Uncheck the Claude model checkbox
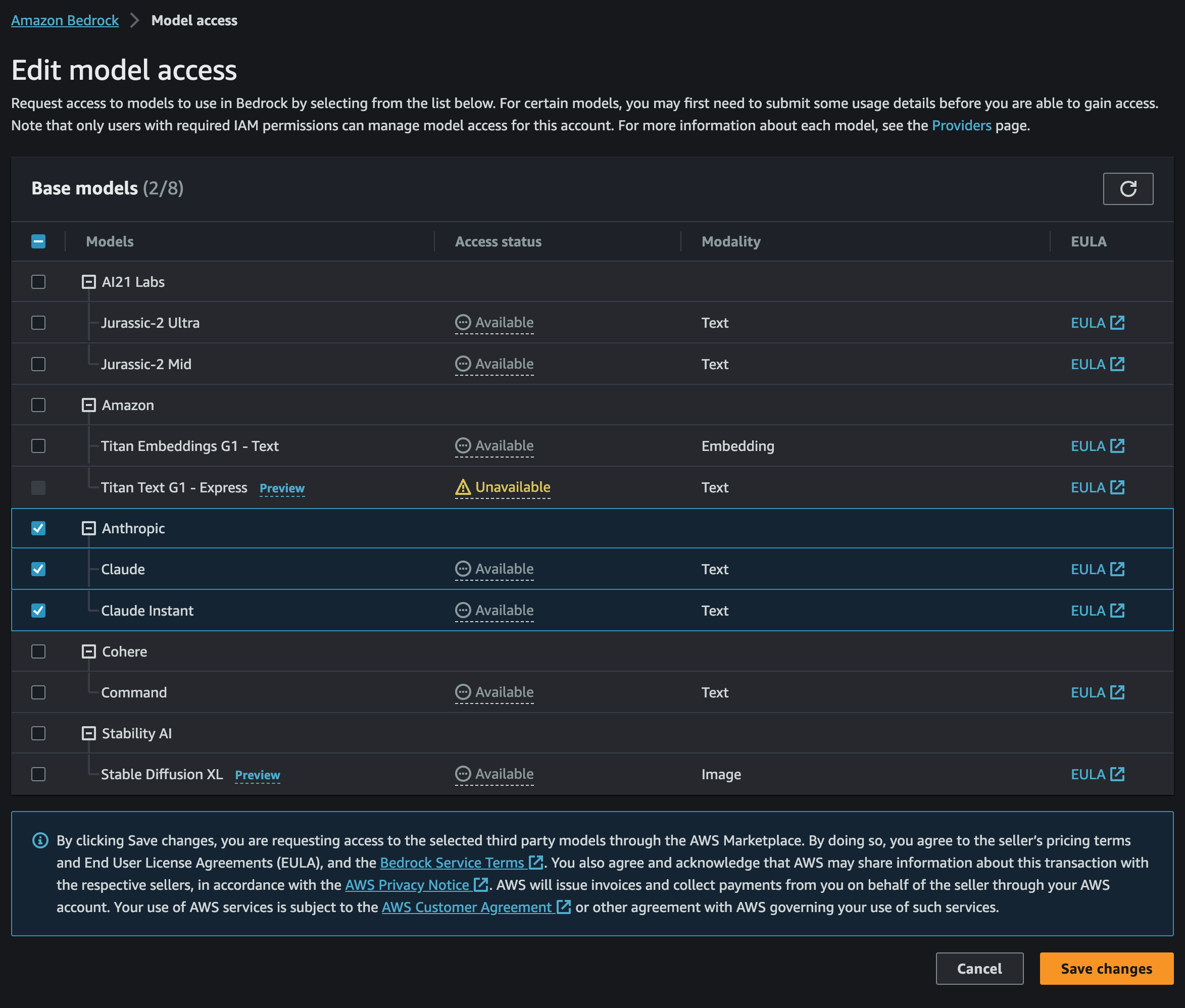This screenshot has width=1185, height=1008. (38, 569)
